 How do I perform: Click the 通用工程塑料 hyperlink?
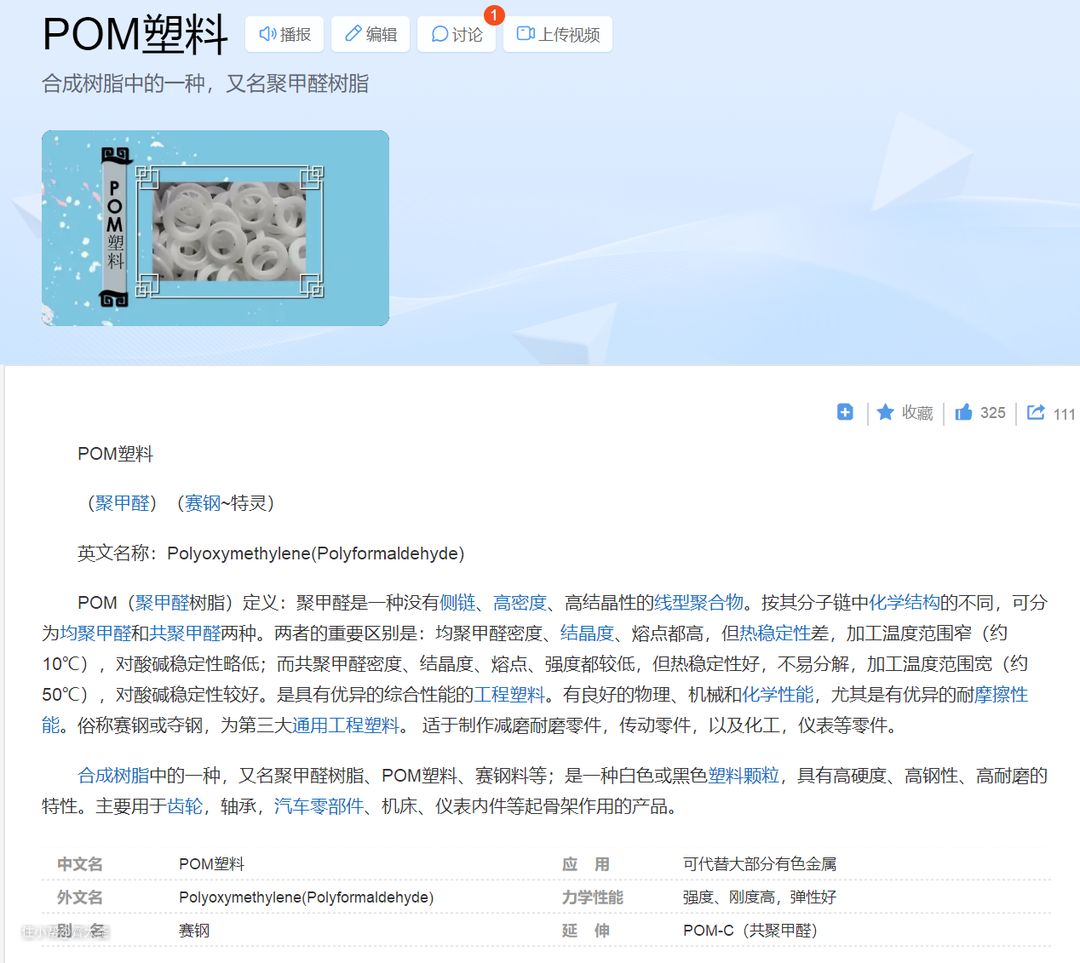345,725
